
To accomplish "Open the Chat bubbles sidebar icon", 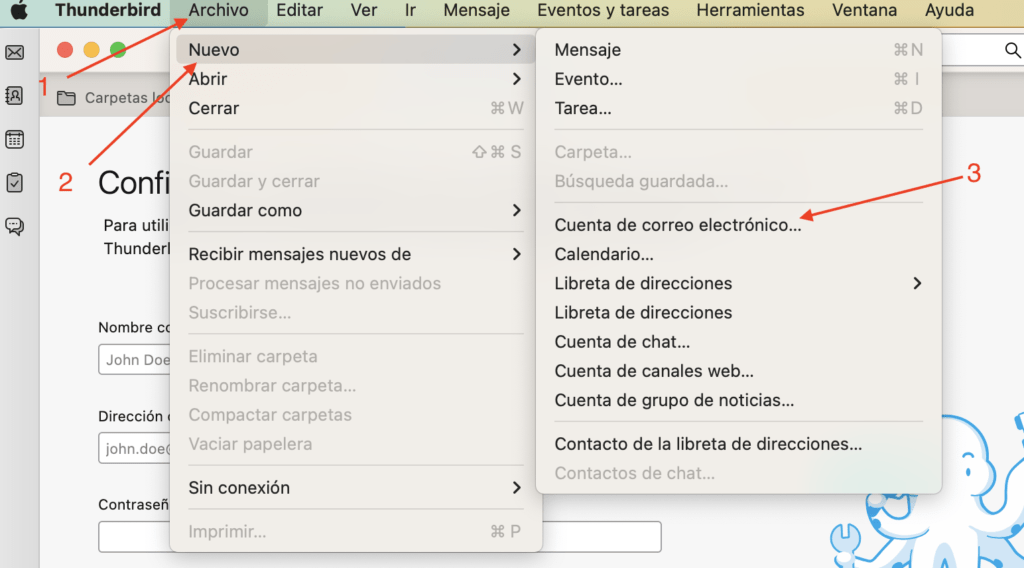I will [14, 227].
